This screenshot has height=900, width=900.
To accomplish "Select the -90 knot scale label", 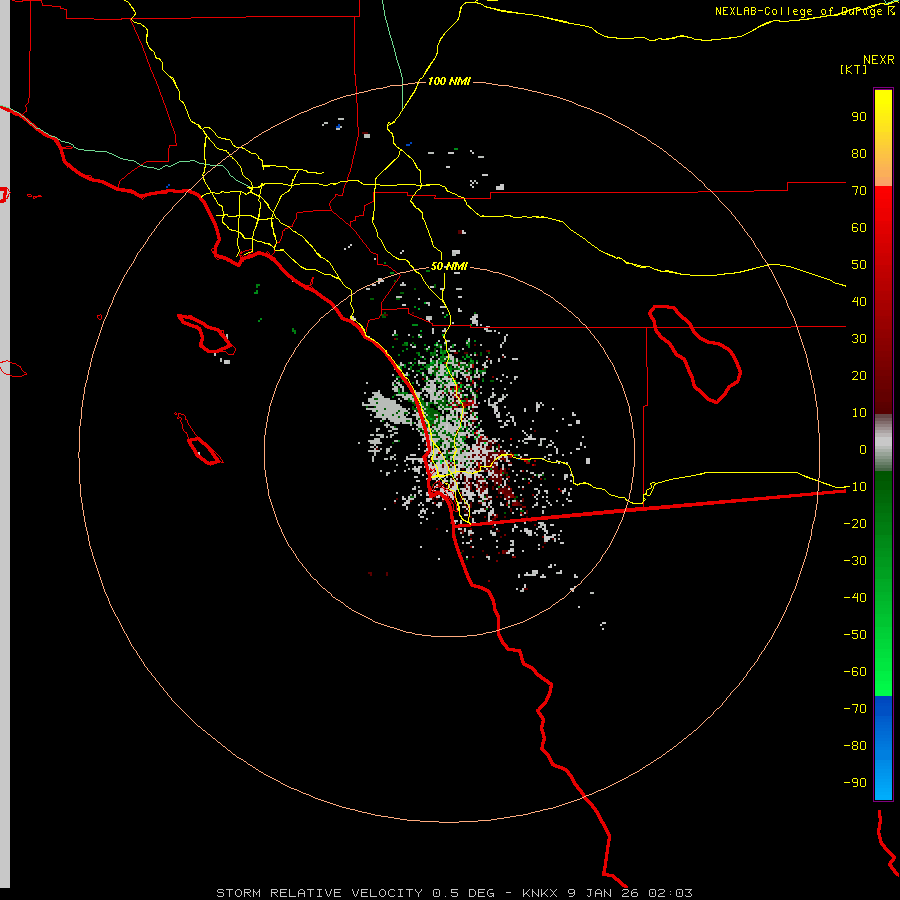I will 855,783.
